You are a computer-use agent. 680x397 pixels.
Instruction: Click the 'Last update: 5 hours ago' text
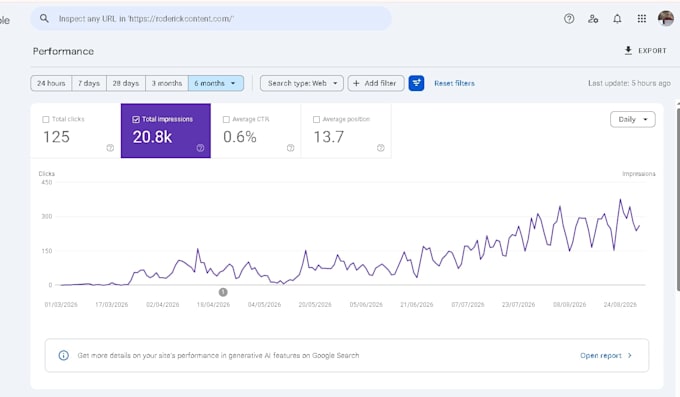[629, 83]
